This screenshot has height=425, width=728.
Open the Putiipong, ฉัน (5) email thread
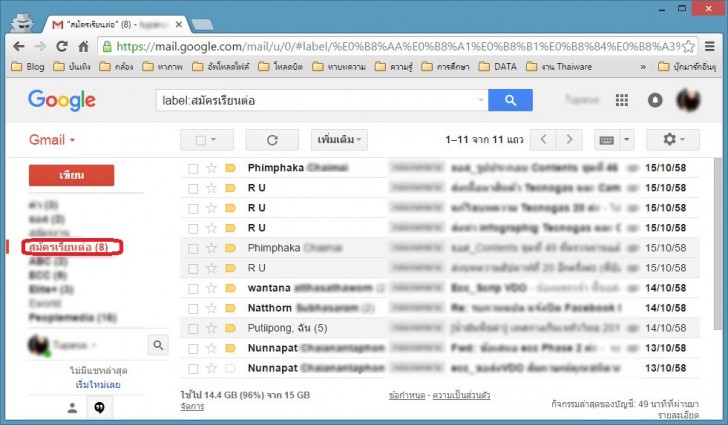[x=440, y=328]
